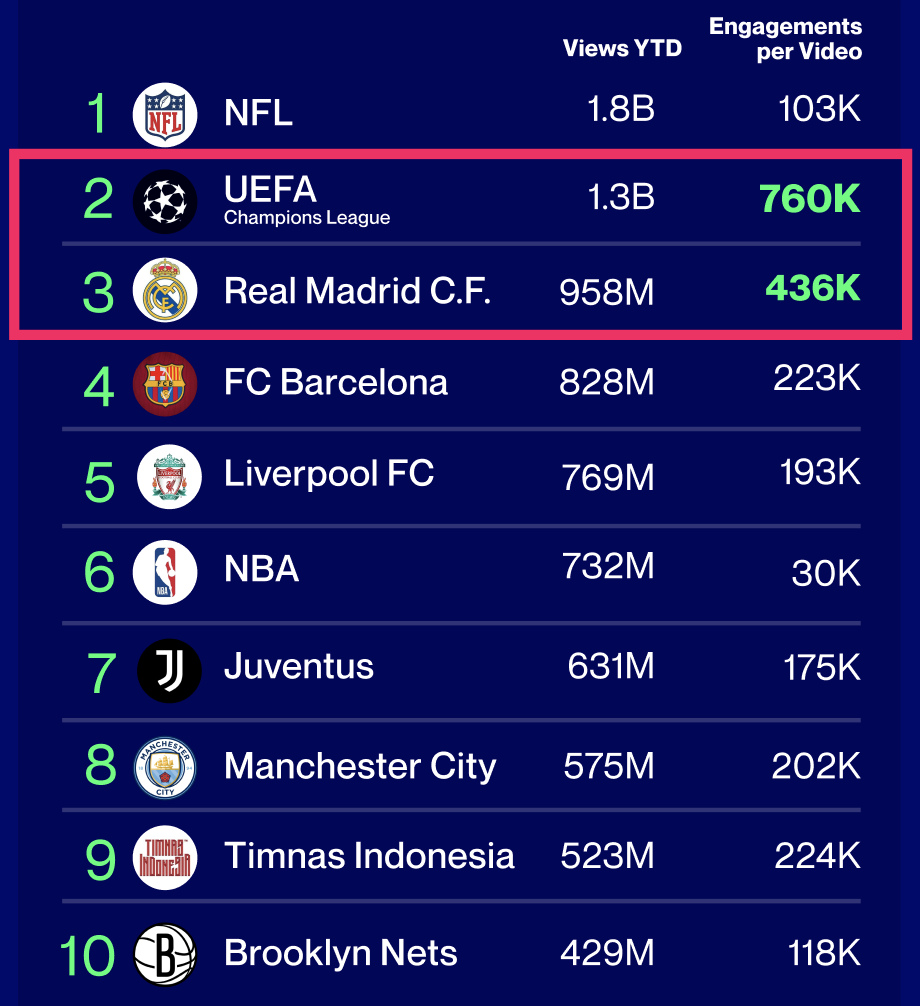Select the FC Barcelona name text
The image size is (920, 1006).
pyautogui.click(x=336, y=383)
